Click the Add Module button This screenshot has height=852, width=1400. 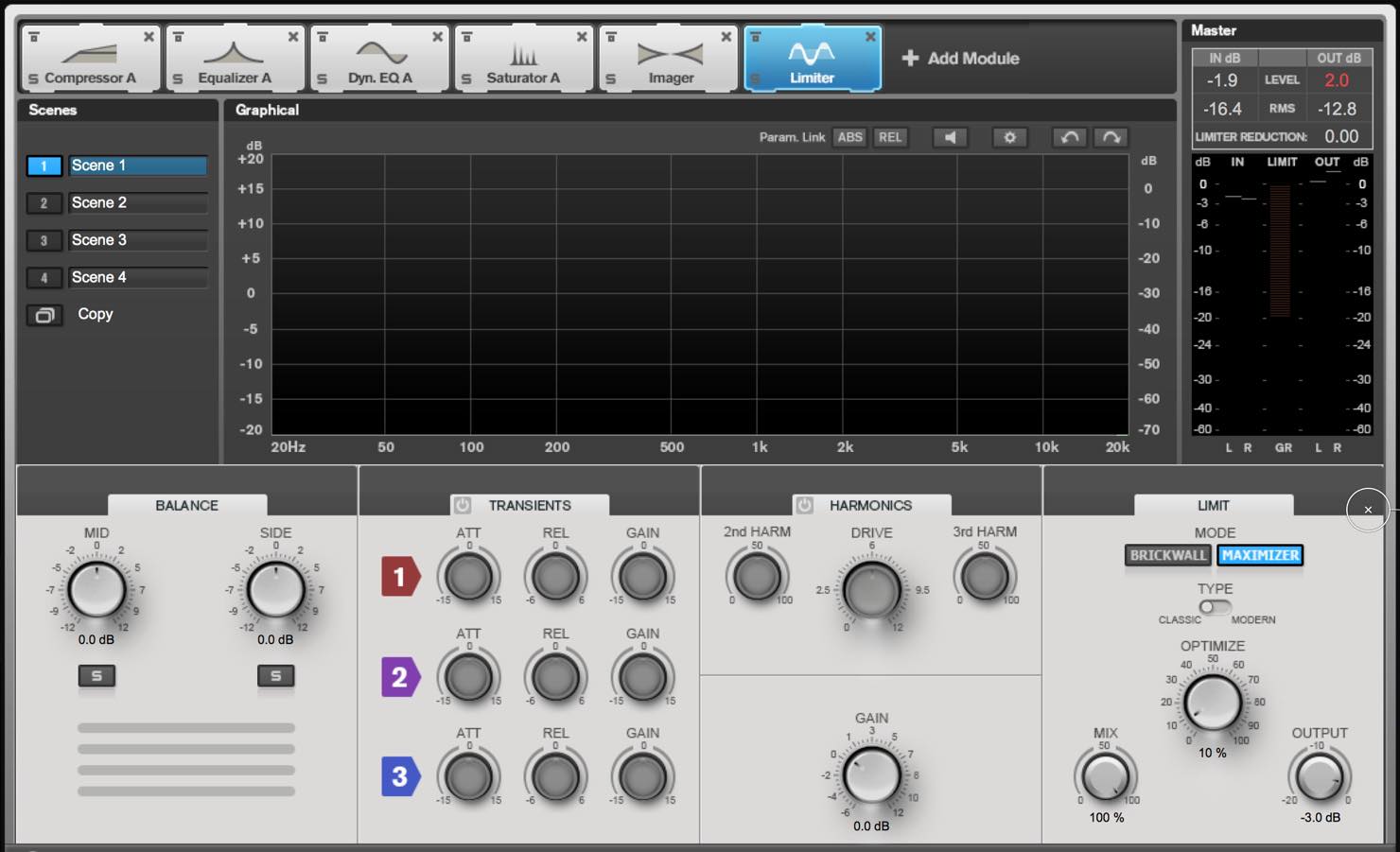pos(960,59)
